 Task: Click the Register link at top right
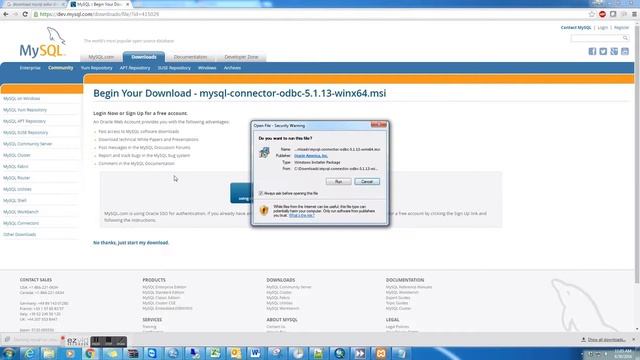tap(621, 28)
